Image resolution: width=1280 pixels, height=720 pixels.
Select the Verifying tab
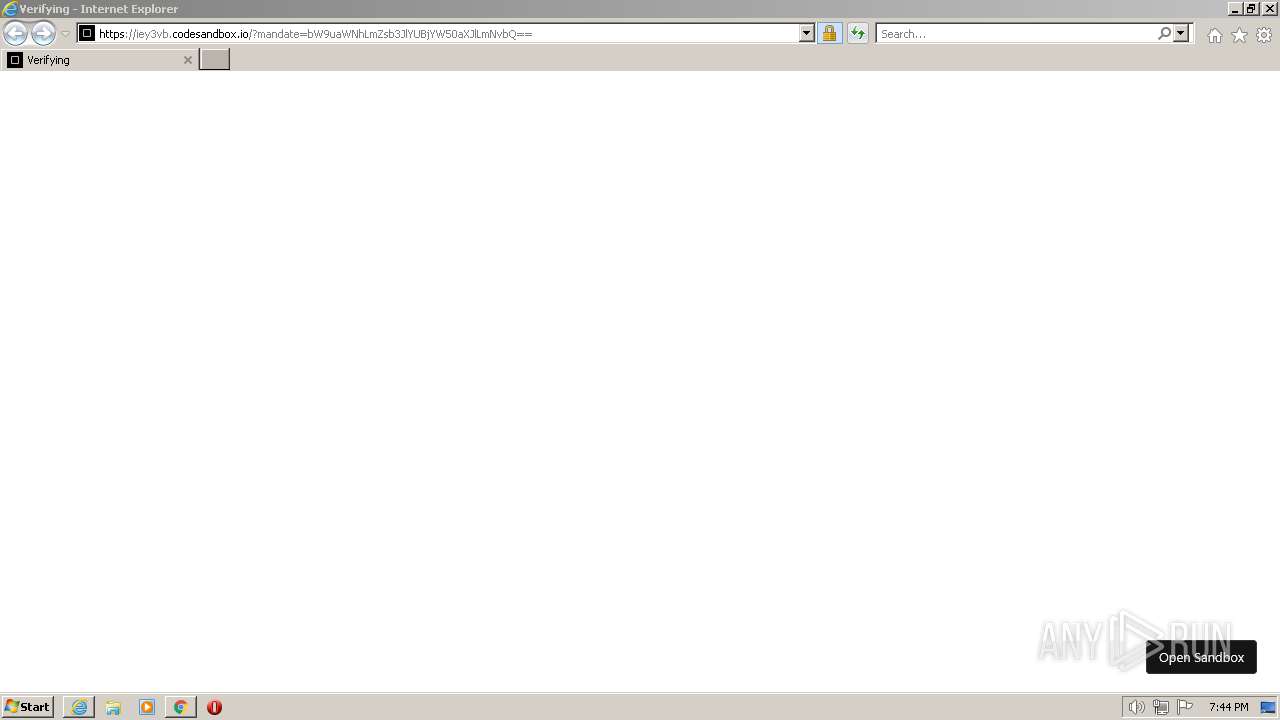99,60
